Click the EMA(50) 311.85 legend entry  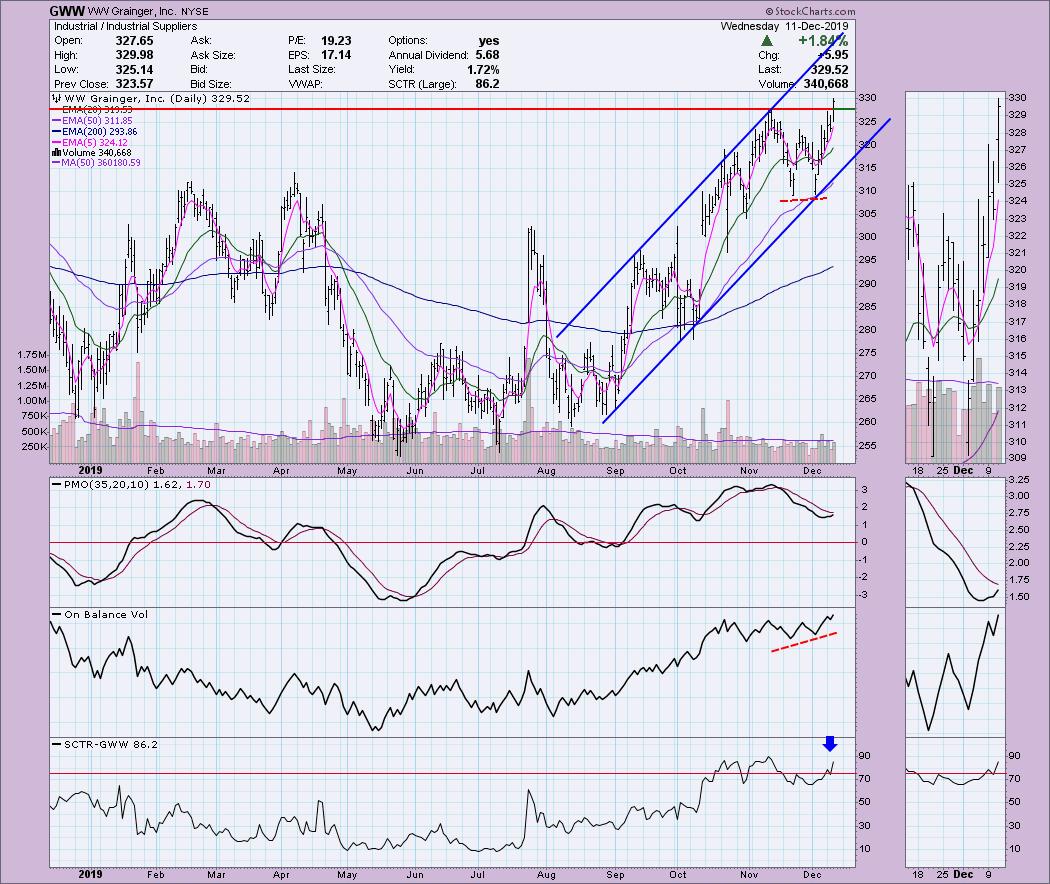click(x=92, y=121)
